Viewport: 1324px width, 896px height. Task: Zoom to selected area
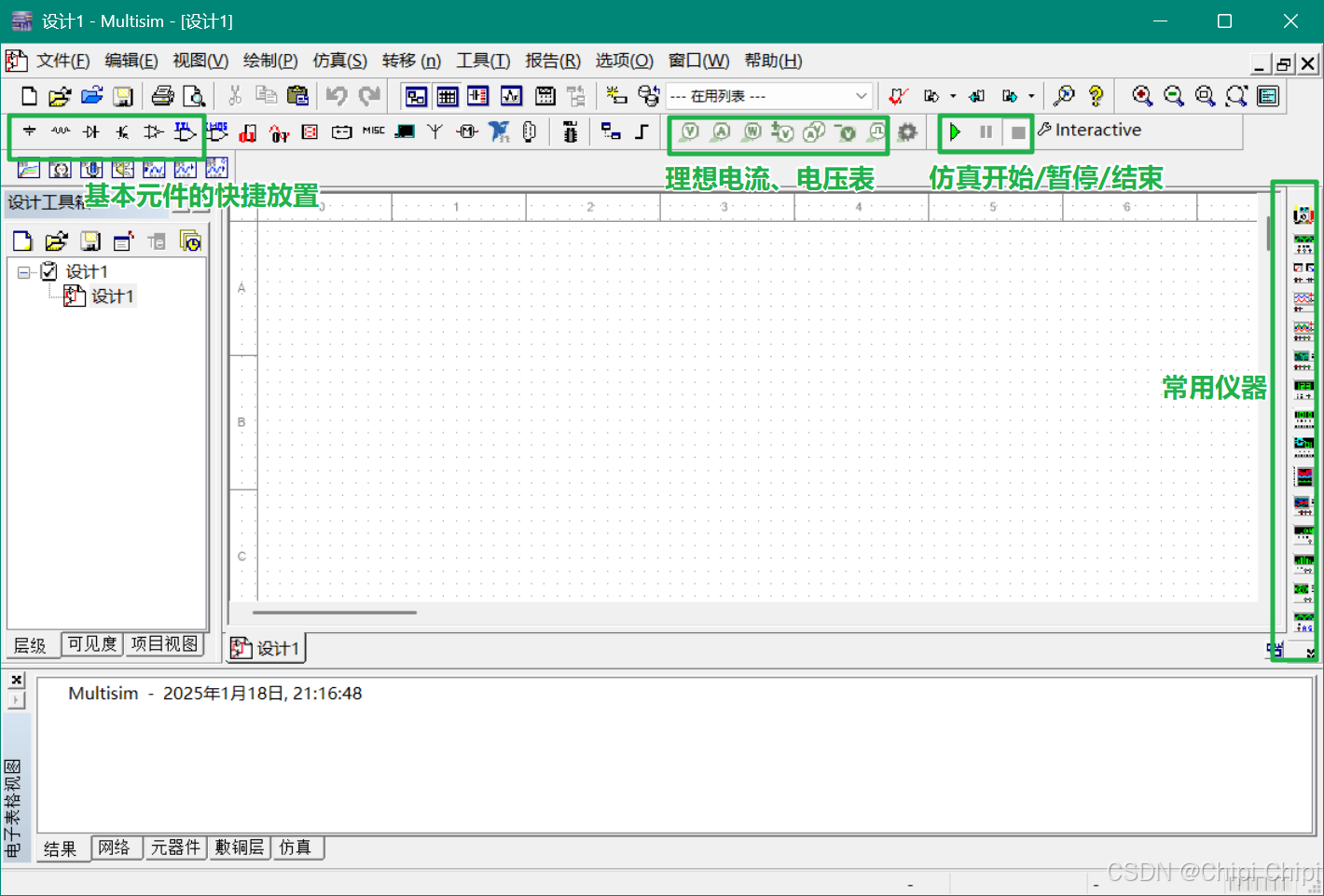click(1205, 96)
